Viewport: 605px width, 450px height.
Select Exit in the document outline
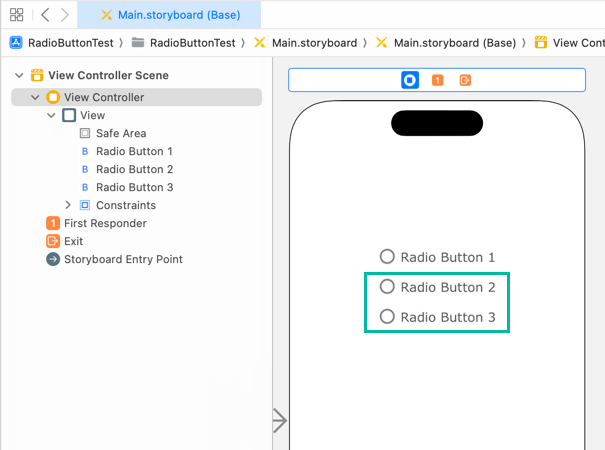[x=73, y=241]
